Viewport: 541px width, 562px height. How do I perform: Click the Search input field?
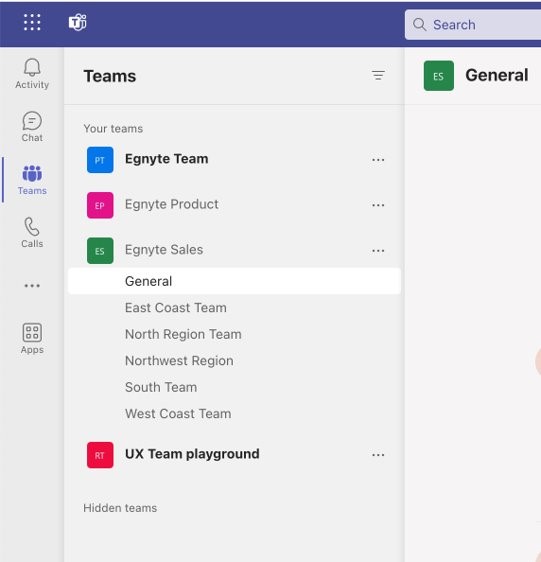473,24
